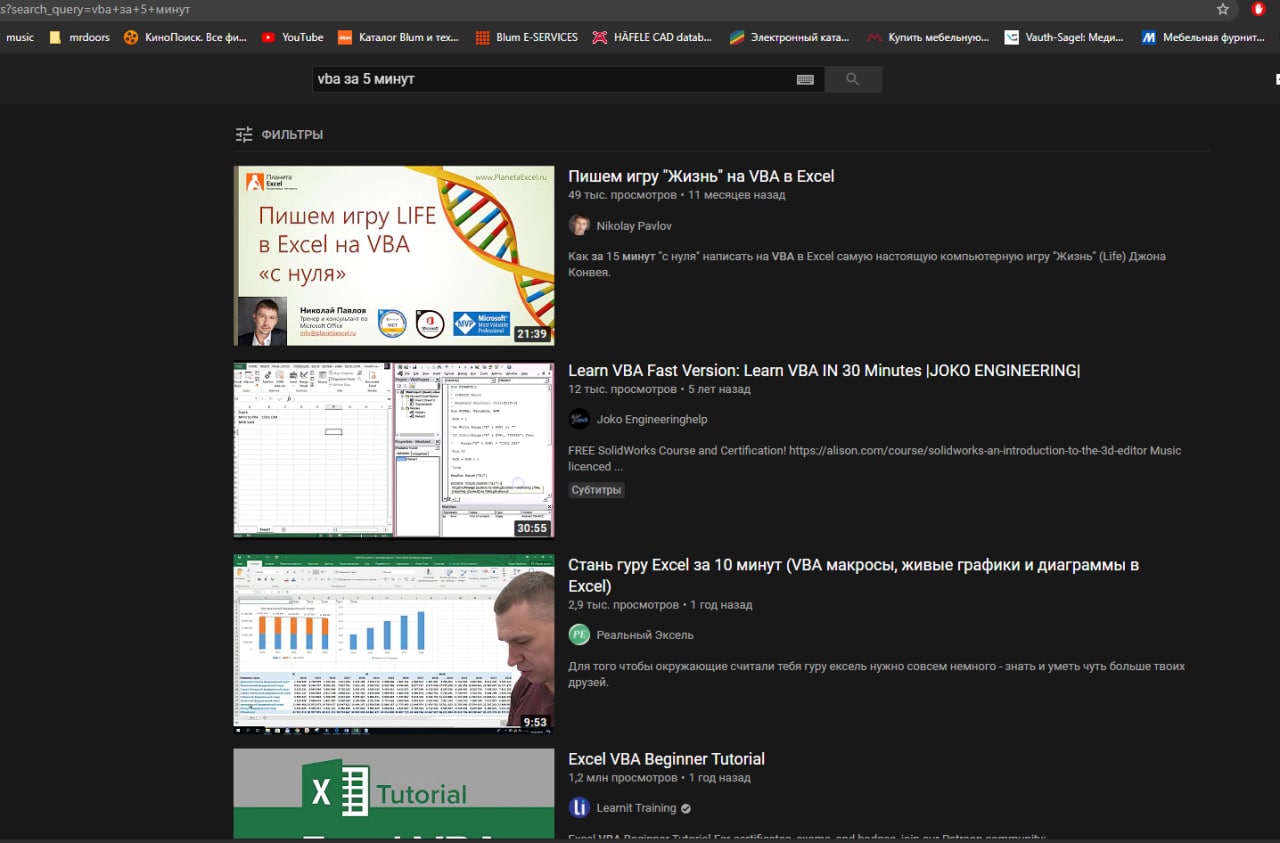Open the HÄFELE CAD database bookmark
Image resolution: width=1280 pixels, height=843 pixels.
pos(652,37)
